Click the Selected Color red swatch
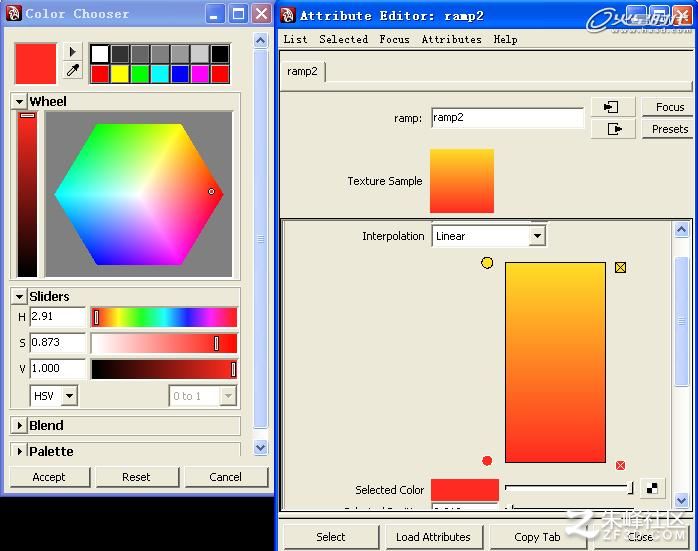This screenshot has height=551, width=698. (x=465, y=490)
